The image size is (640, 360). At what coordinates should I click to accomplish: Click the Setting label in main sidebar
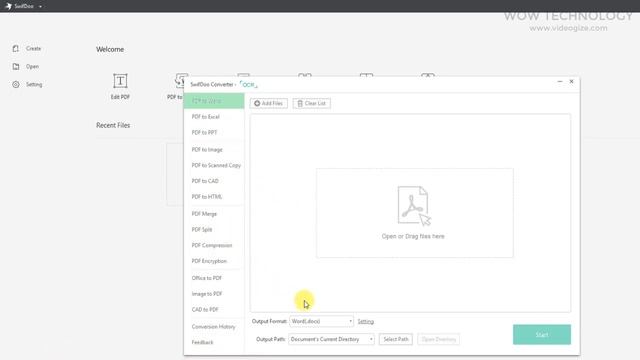tap(34, 84)
